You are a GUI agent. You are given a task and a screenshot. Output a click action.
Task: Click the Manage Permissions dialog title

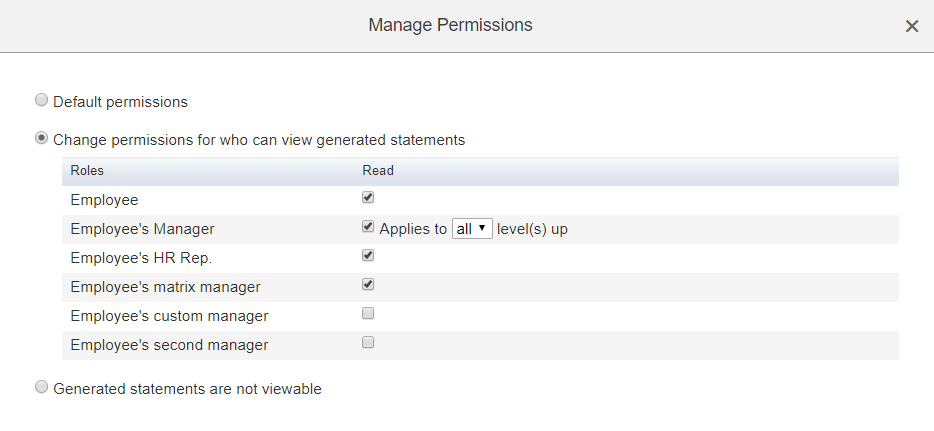coord(450,25)
